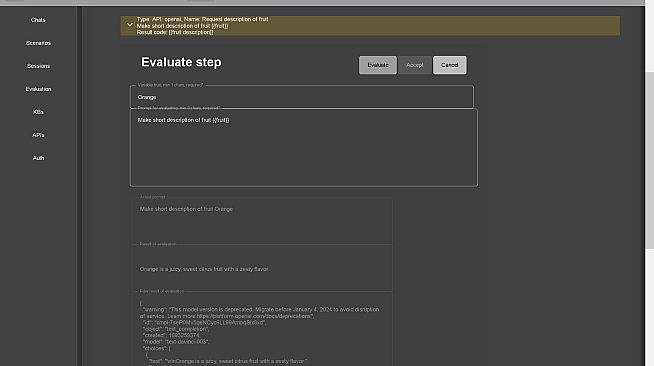Click the '"model": "text-davinci-003"' line
This screenshot has height=366, width=654.
click(176, 341)
